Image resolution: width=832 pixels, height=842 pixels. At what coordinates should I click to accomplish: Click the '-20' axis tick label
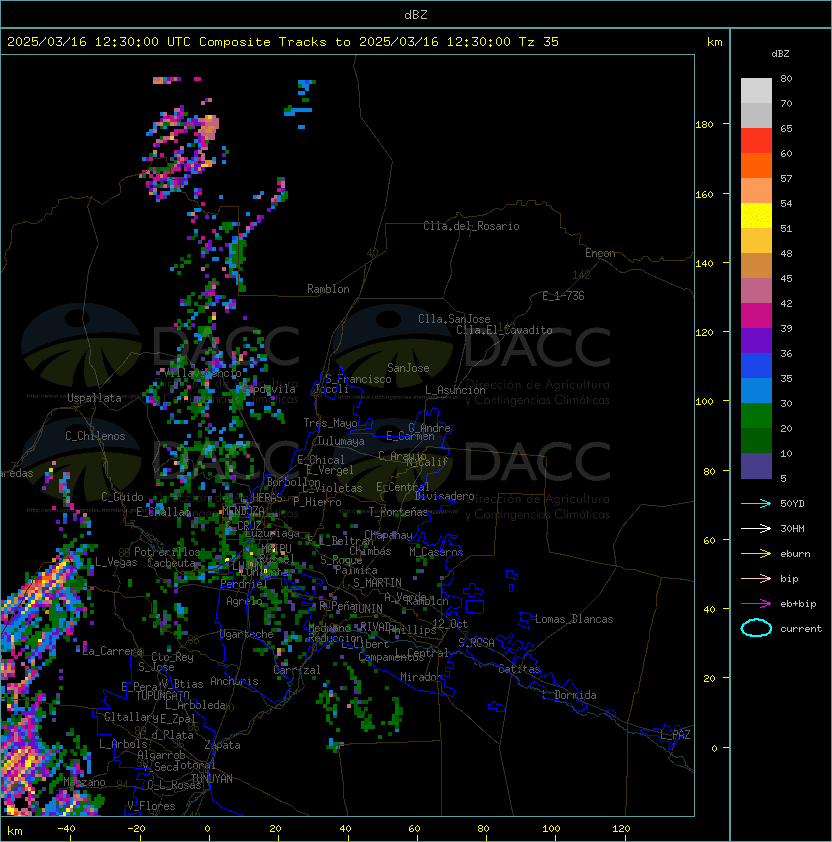tap(135, 829)
